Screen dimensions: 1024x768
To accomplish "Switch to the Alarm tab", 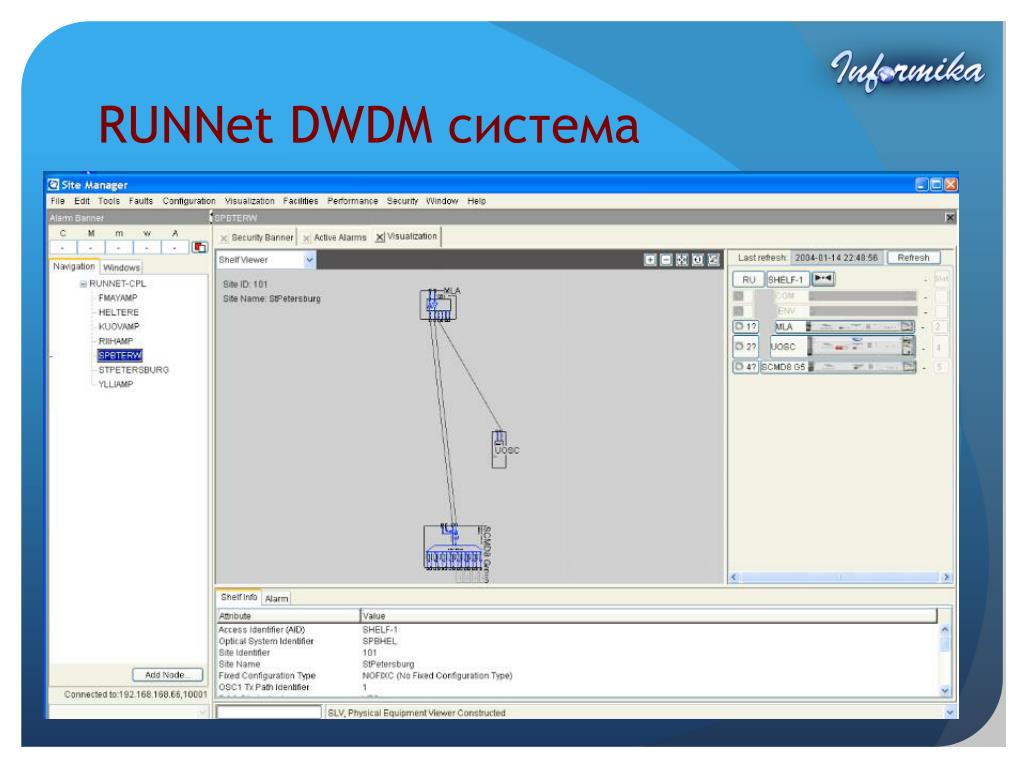I will click(276, 598).
